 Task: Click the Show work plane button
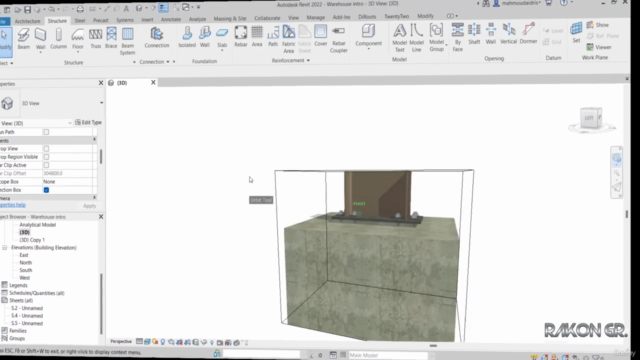[598, 25]
